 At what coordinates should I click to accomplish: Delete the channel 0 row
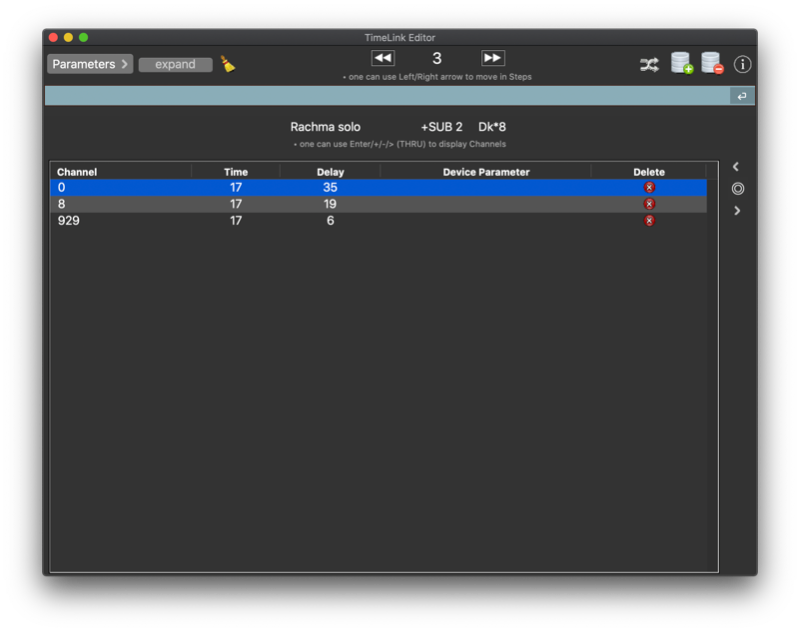649,188
